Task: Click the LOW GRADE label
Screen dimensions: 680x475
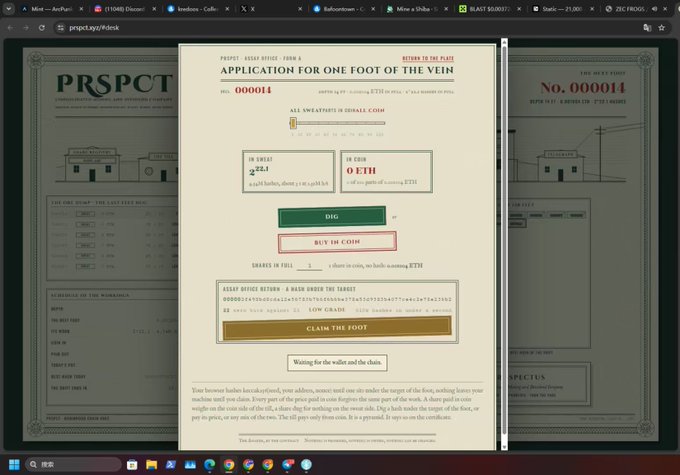Action: [x=327, y=310]
